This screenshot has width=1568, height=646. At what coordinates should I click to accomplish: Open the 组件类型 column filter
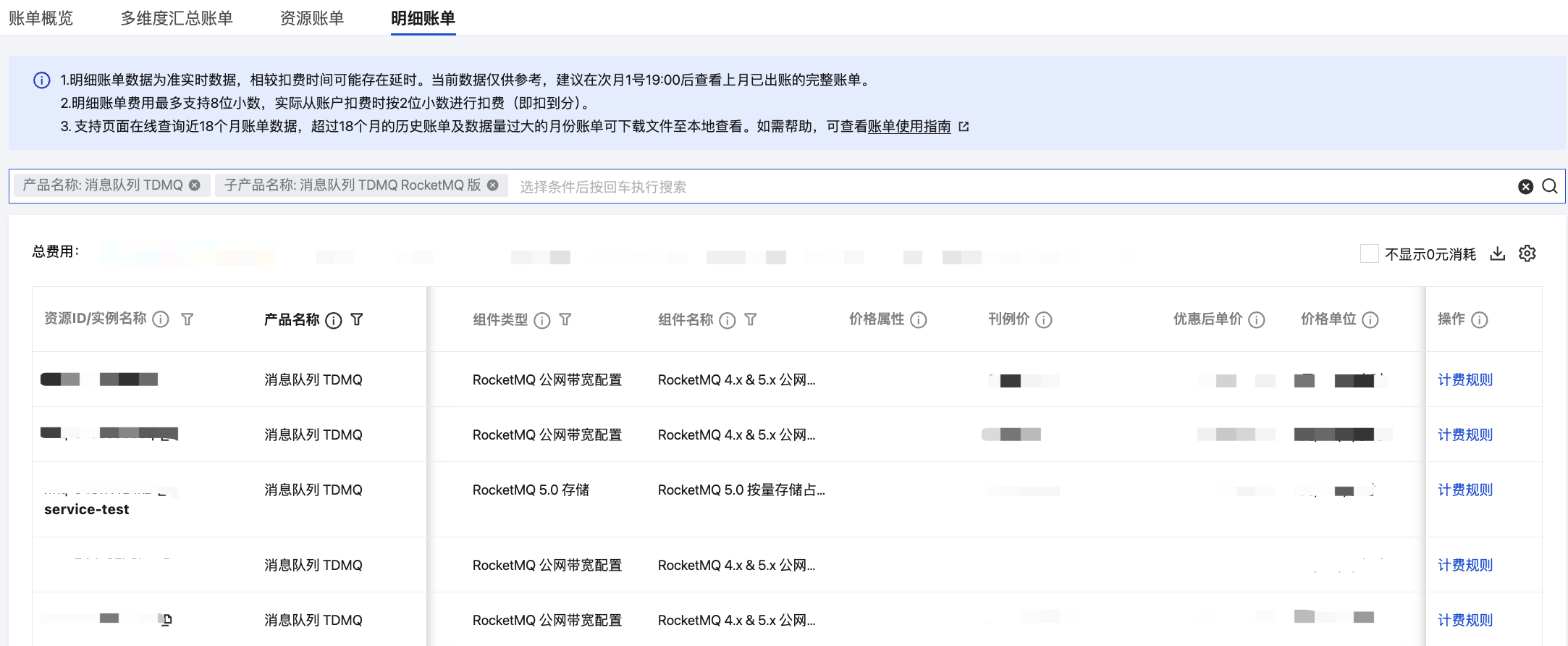click(565, 320)
